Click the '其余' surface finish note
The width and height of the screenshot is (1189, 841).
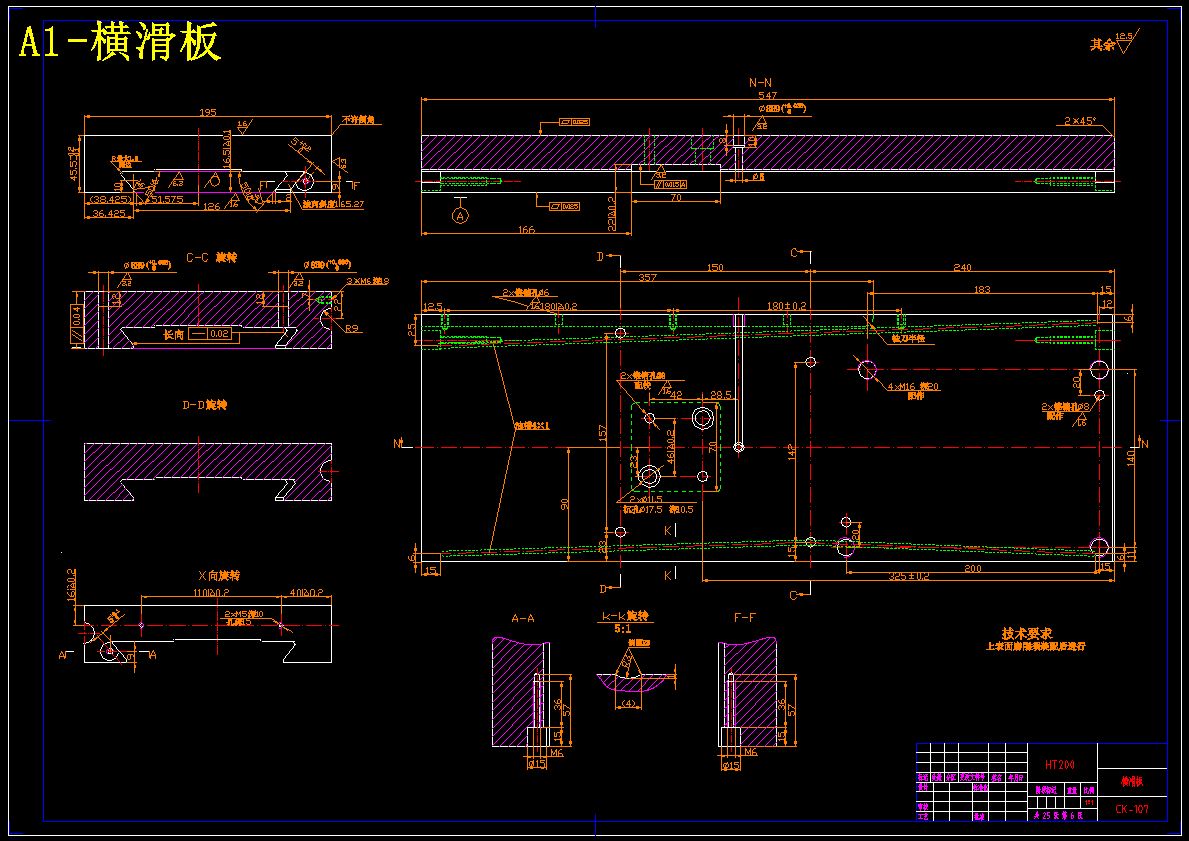(x=1101, y=45)
